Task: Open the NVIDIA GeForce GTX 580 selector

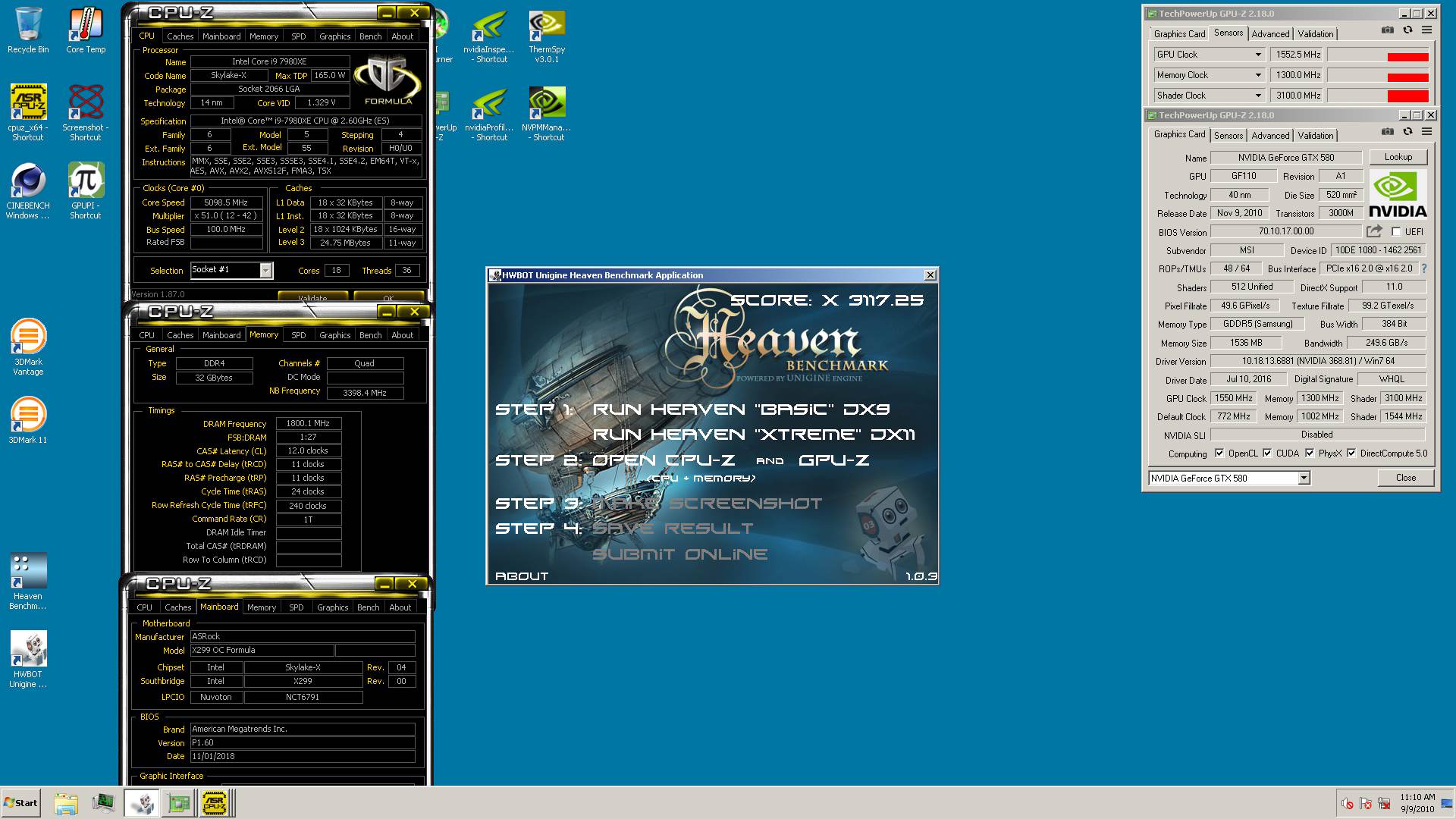Action: [1229, 478]
